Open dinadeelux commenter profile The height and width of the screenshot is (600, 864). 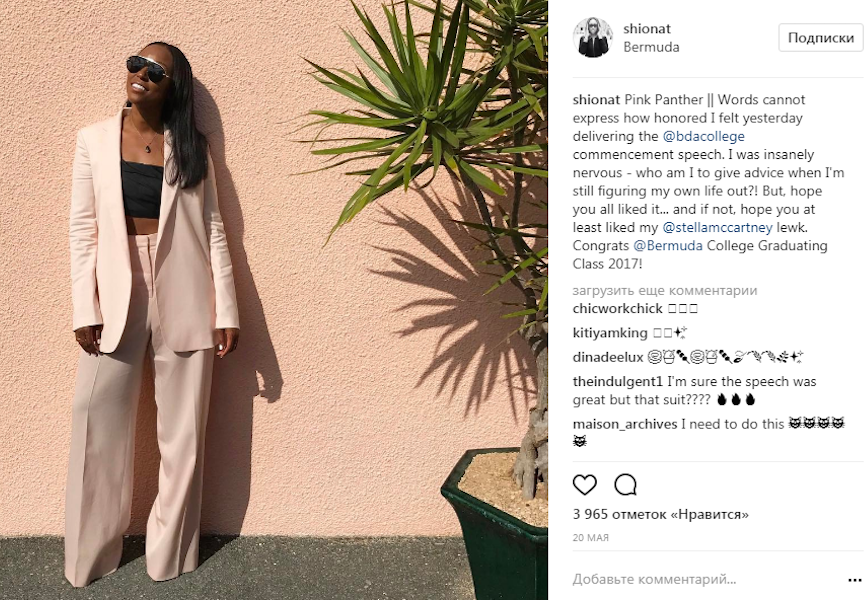[608, 357]
